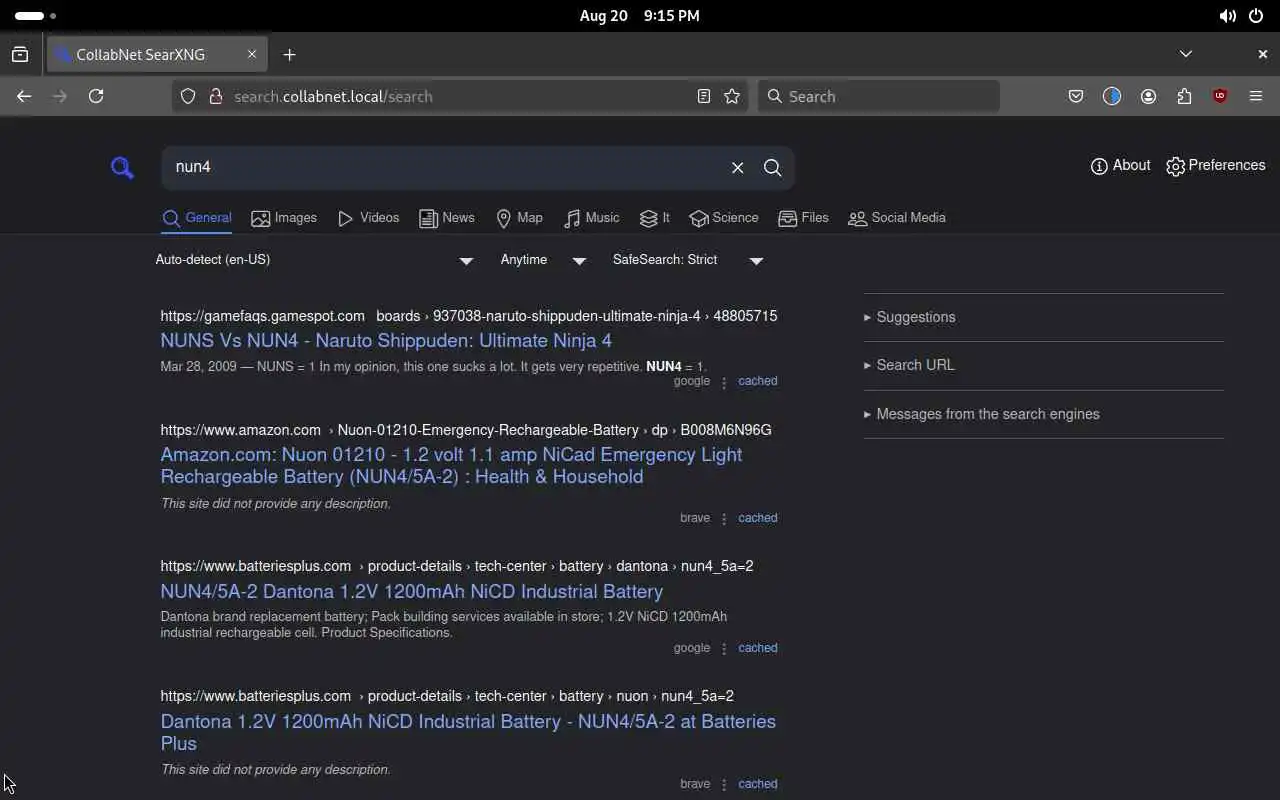Select the CollabNet SearXNG tab
1280x800 pixels.
(157, 55)
